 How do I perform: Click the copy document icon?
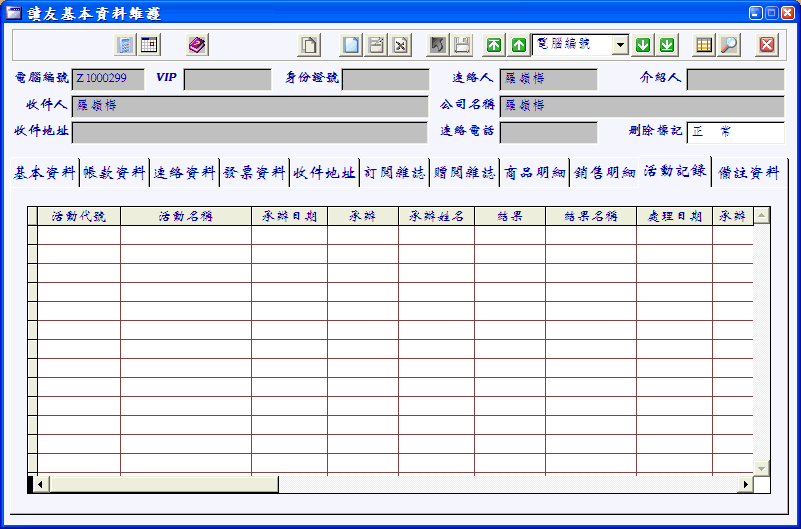(x=310, y=45)
